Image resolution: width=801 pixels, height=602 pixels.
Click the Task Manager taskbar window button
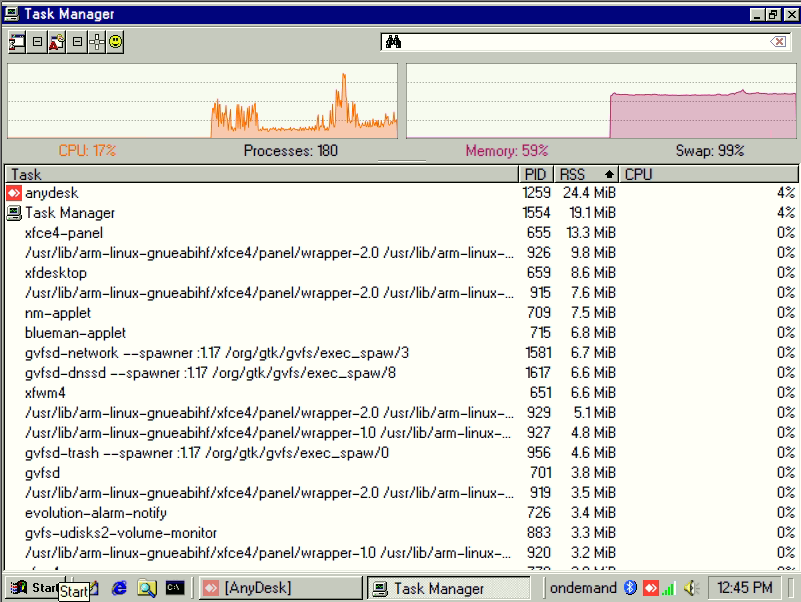pyautogui.click(x=449, y=588)
